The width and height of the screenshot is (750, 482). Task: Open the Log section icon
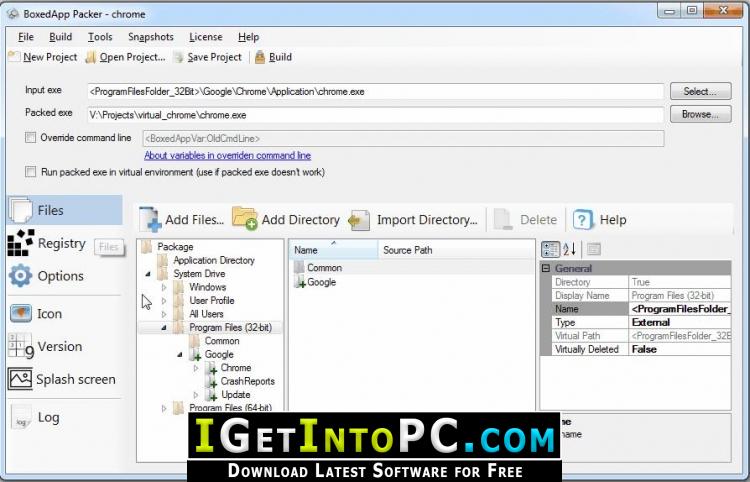pos(21,417)
